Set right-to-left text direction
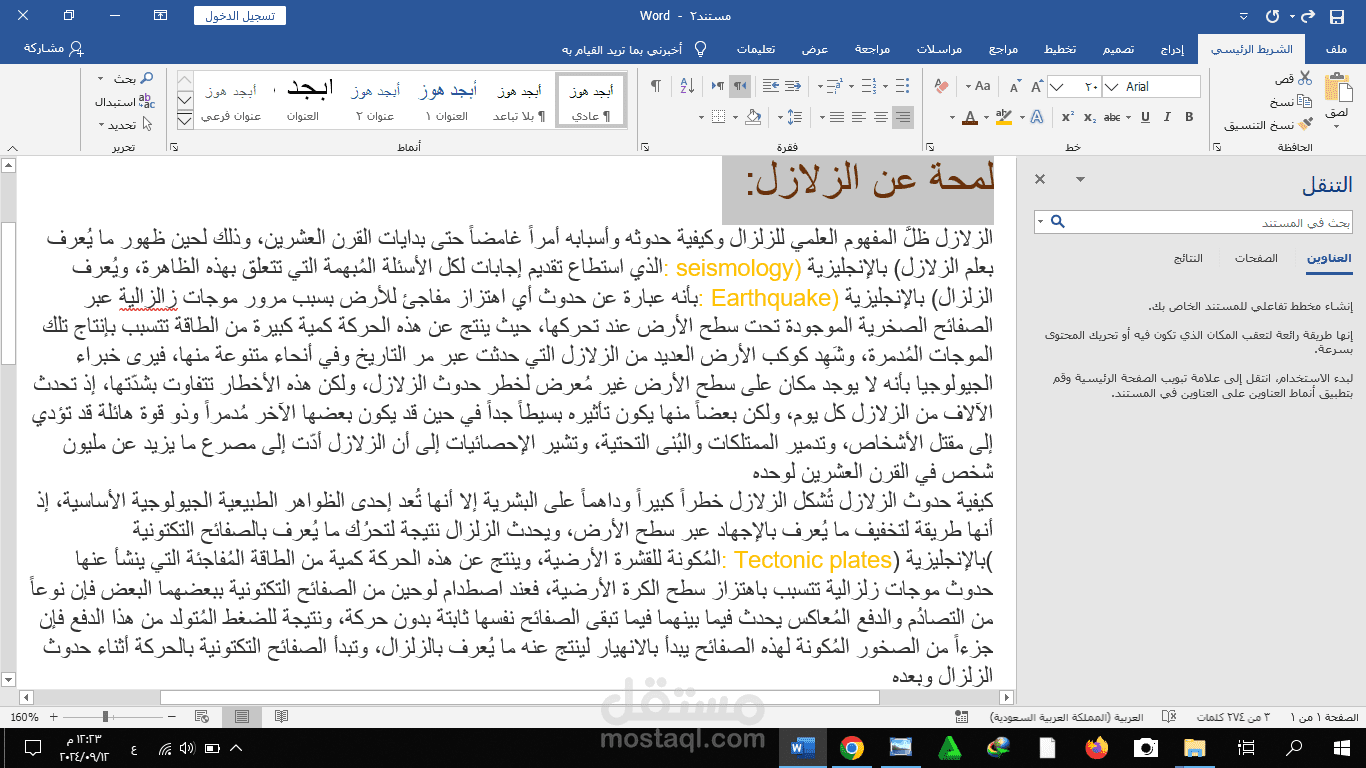 click(x=740, y=86)
